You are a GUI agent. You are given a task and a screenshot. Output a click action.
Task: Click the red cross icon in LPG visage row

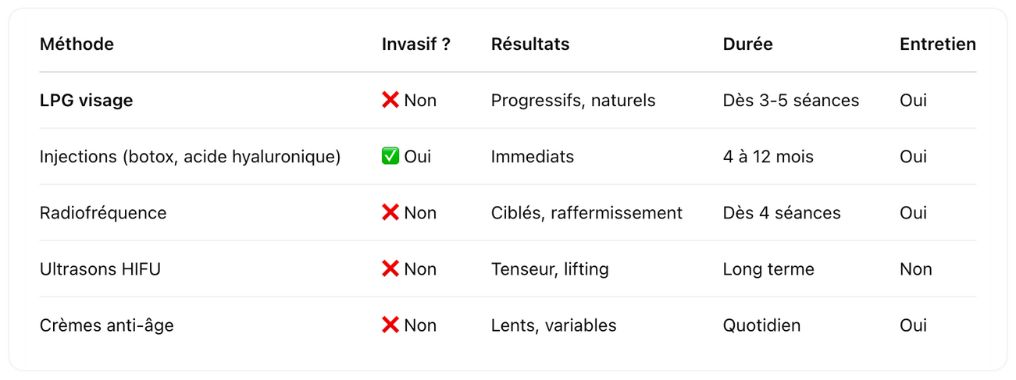point(390,100)
